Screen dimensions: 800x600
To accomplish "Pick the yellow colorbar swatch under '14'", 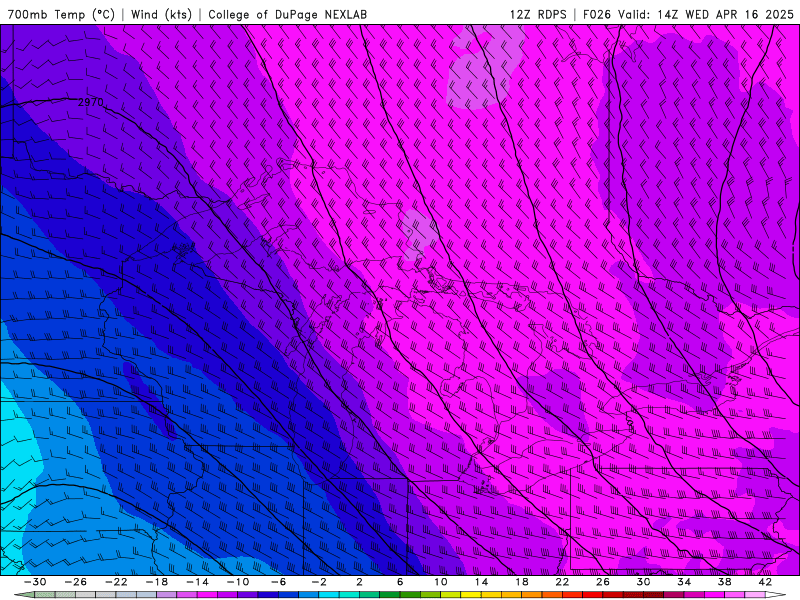I will [471, 595].
